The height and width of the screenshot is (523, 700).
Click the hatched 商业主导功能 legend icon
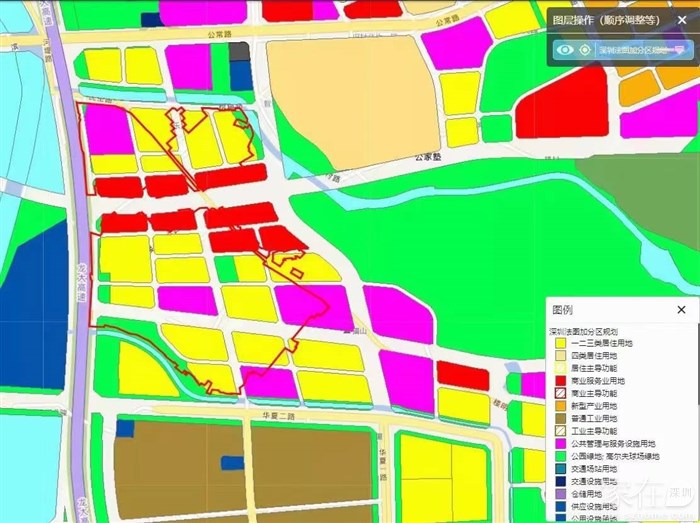561,394
